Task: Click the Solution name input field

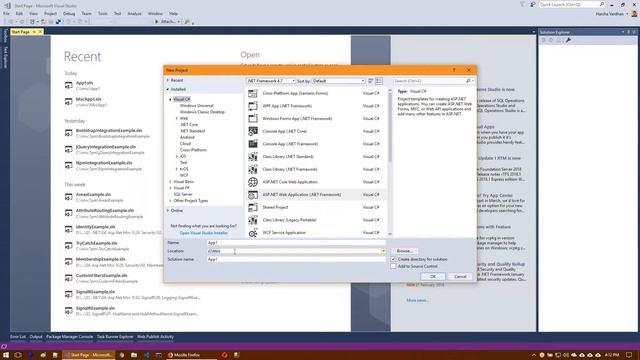Action: tap(296, 259)
